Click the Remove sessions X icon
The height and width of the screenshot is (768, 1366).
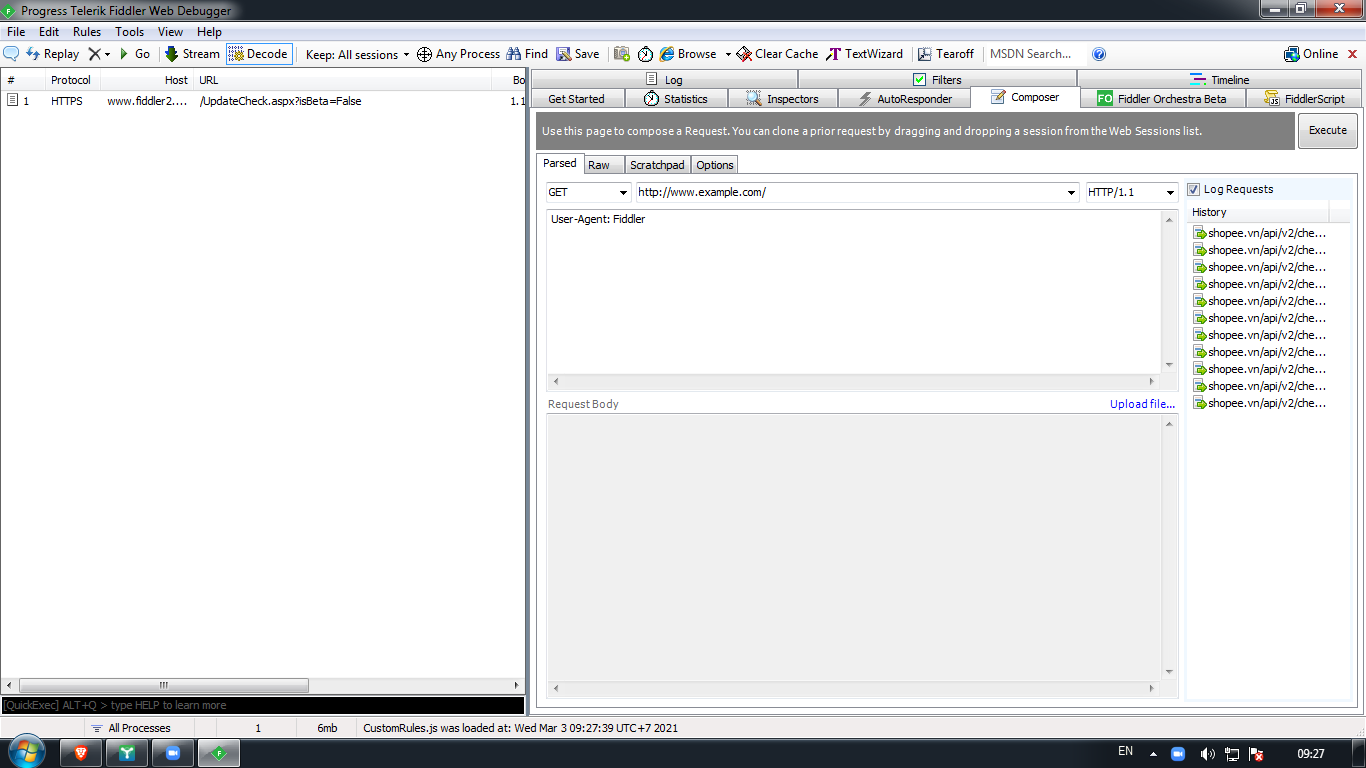point(94,54)
